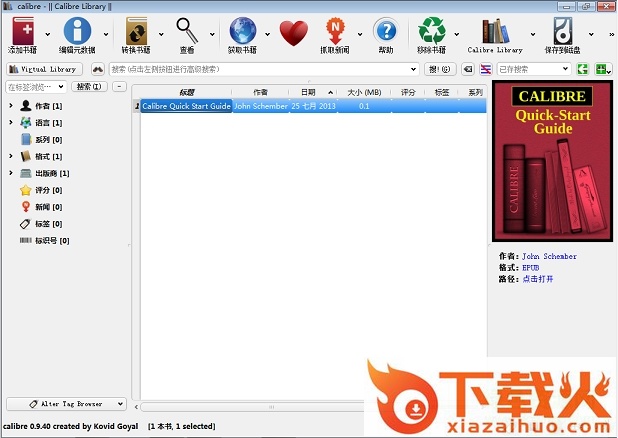
Task: Click the green save search plus icon
Action: coord(603,69)
